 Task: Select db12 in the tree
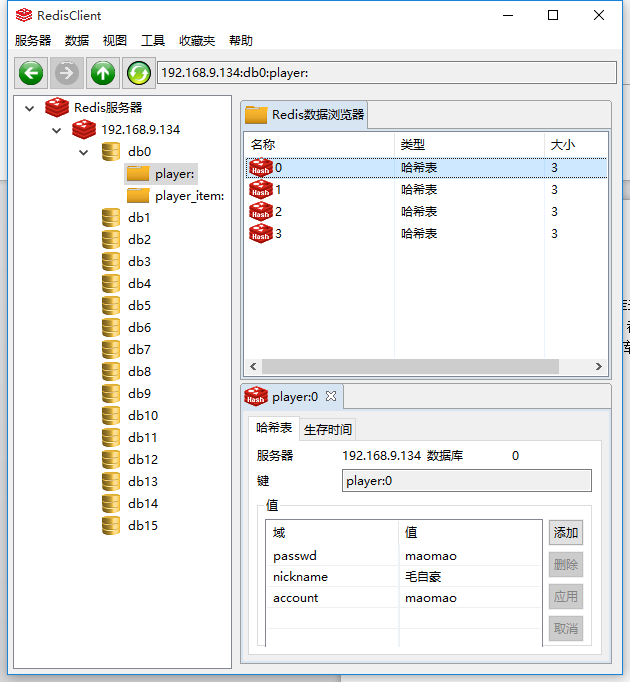click(143, 460)
